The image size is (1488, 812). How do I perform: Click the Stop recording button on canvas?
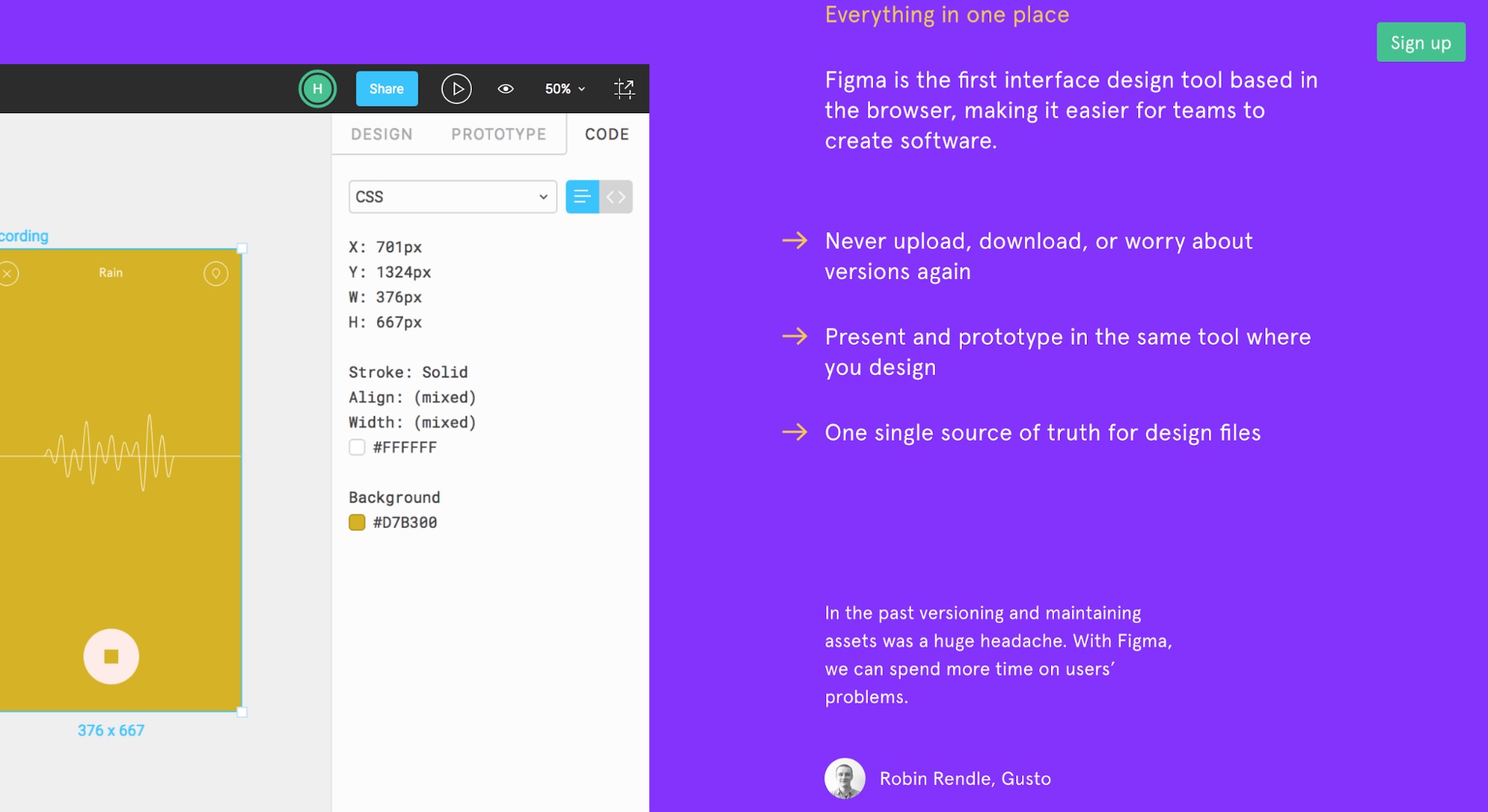(x=110, y=657)
